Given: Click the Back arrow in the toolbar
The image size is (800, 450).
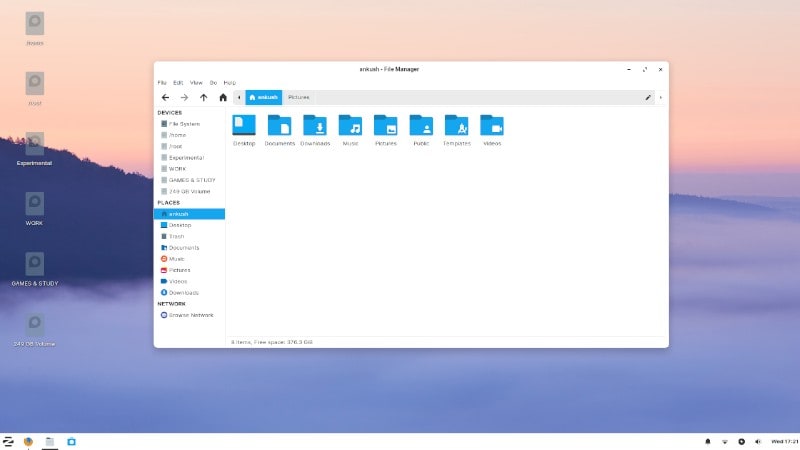Looking at the screenshot, I should [165, 97].
